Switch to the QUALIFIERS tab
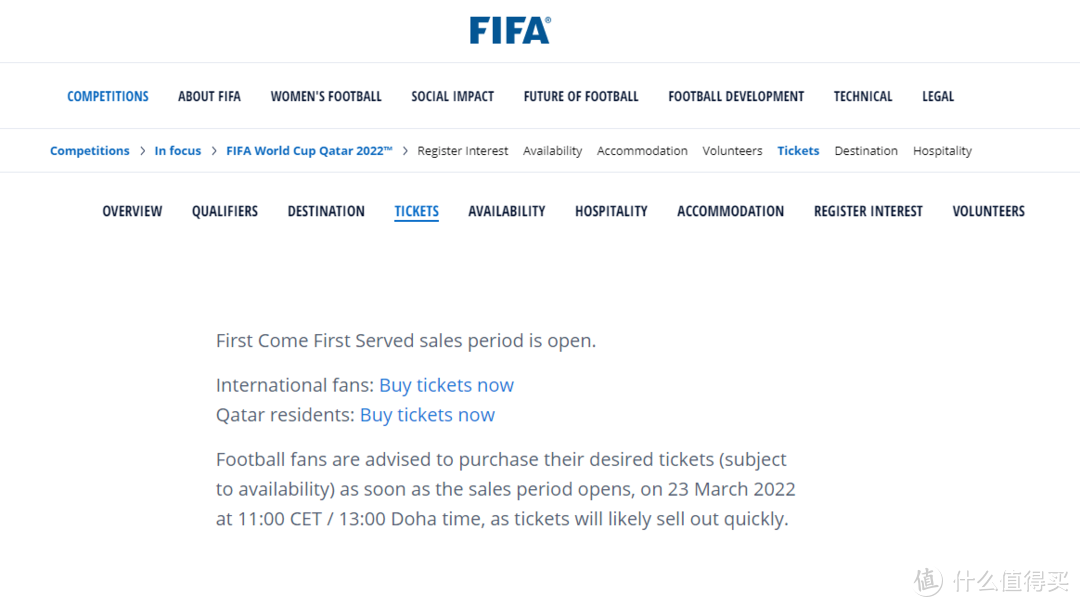This screenshot has height=607, width=1080. tap(225, 211)
